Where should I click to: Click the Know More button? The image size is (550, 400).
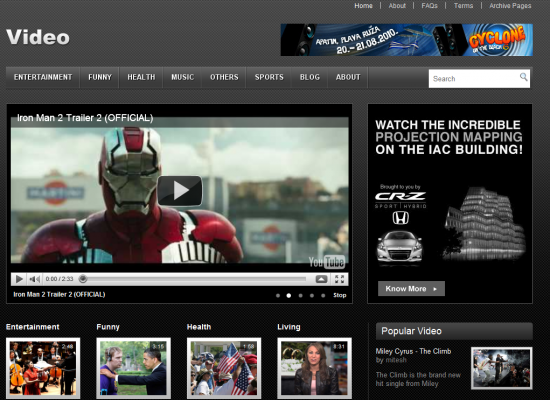coord(411,289)
